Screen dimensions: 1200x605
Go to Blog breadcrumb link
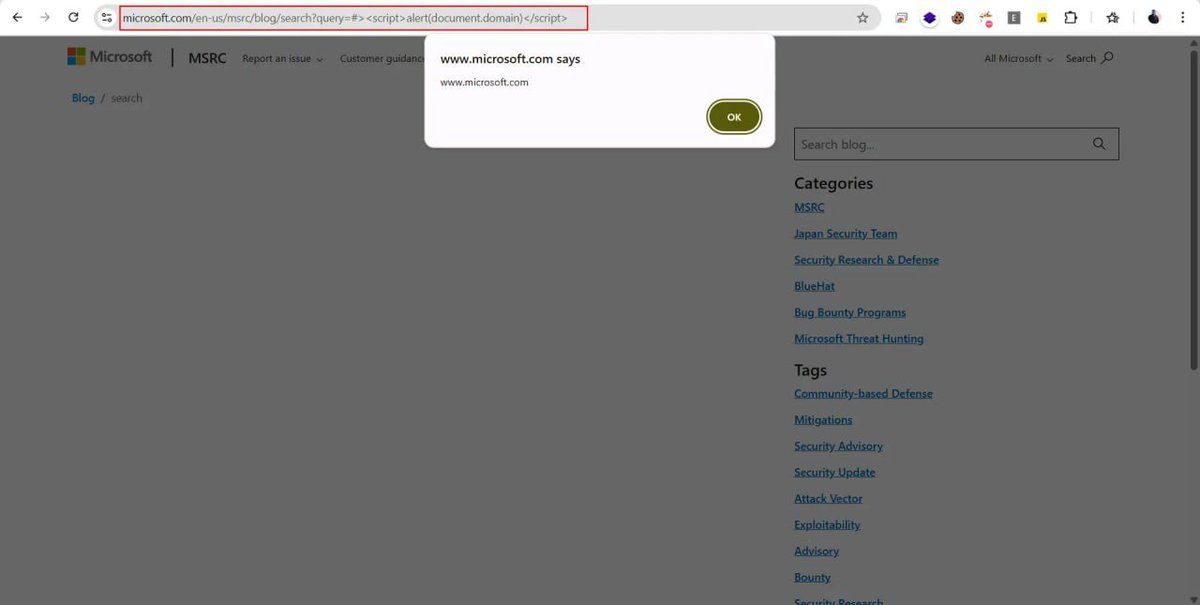click(83, 98)
